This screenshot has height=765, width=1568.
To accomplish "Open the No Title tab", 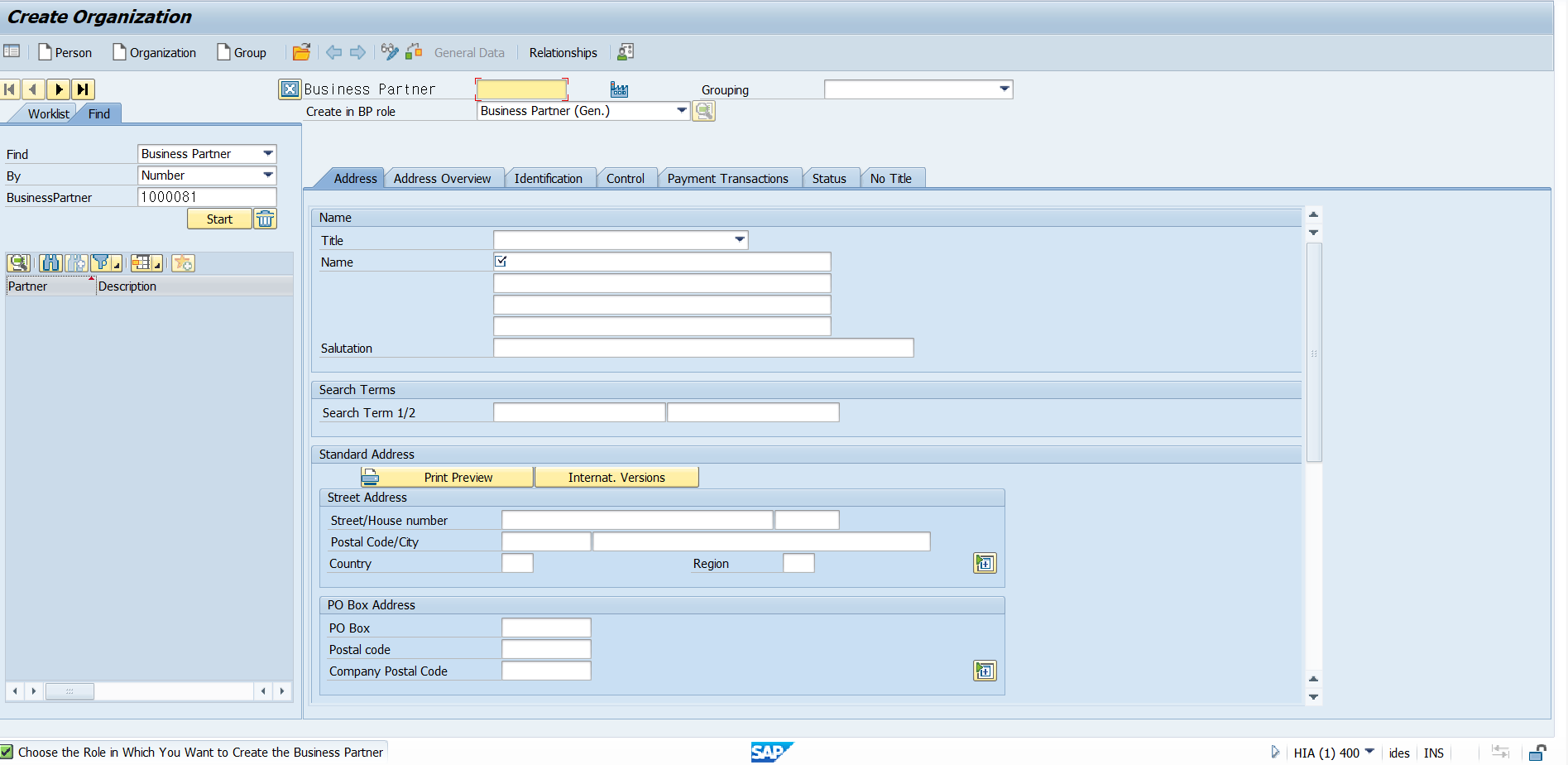I will [x=890, y=179].
